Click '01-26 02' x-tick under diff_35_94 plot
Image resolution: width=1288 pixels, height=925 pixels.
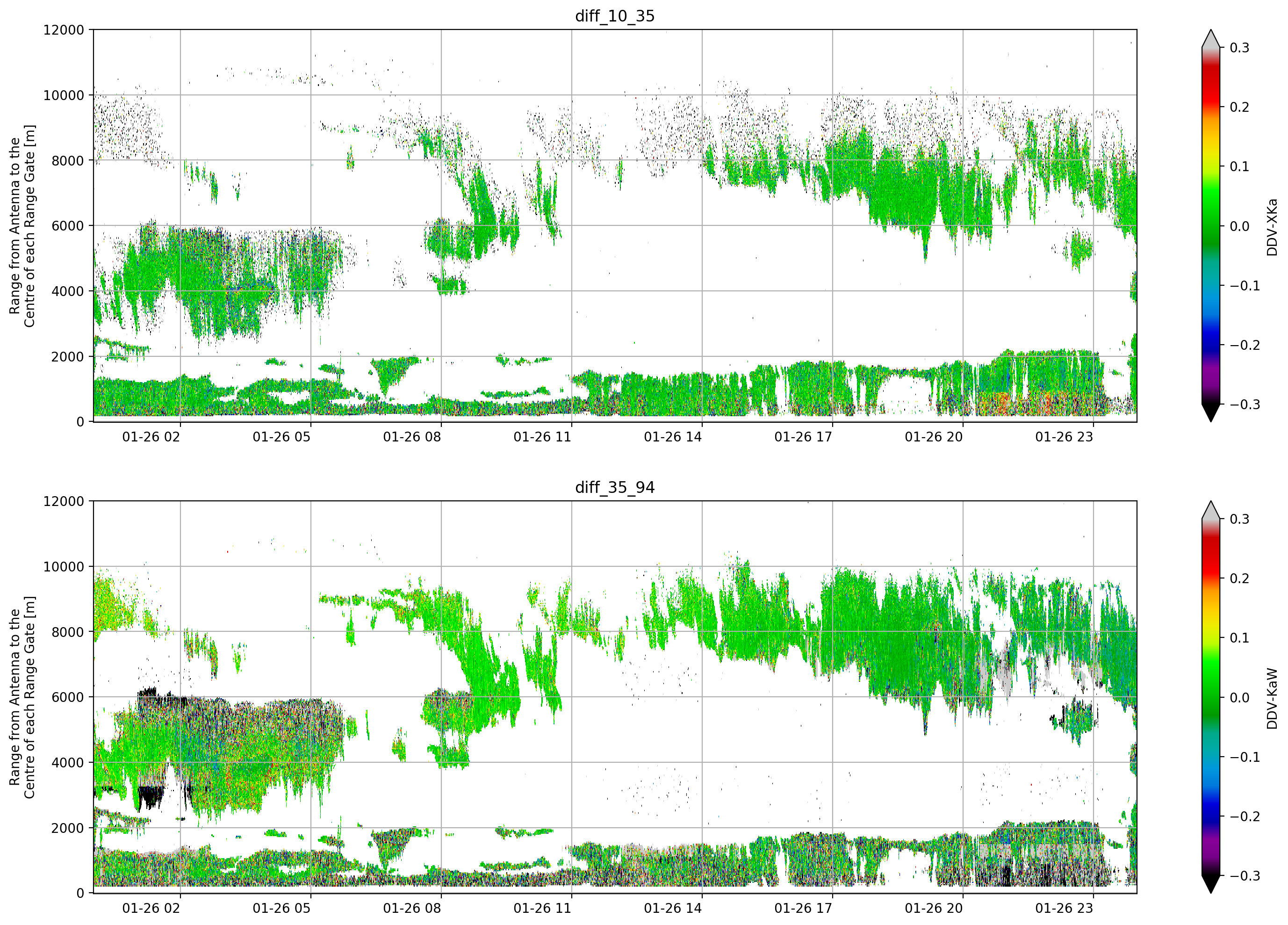tap(151, 909)
